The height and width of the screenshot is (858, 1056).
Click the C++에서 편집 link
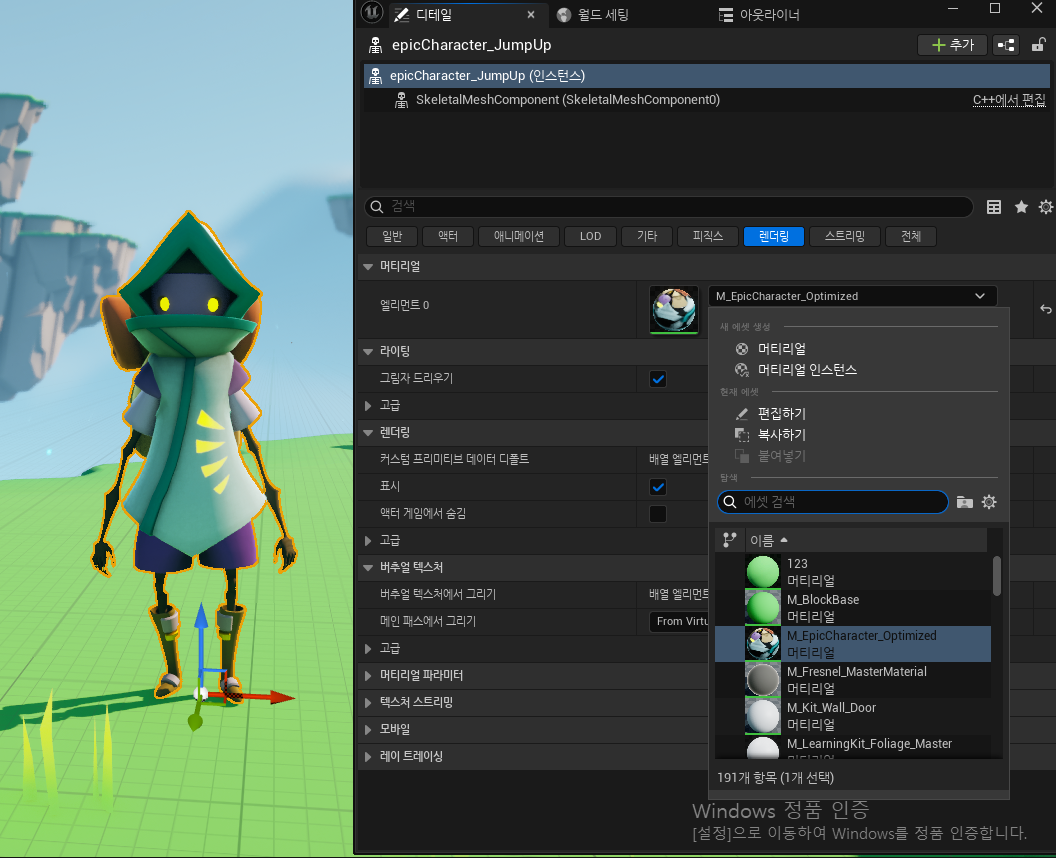[1009, 100]
